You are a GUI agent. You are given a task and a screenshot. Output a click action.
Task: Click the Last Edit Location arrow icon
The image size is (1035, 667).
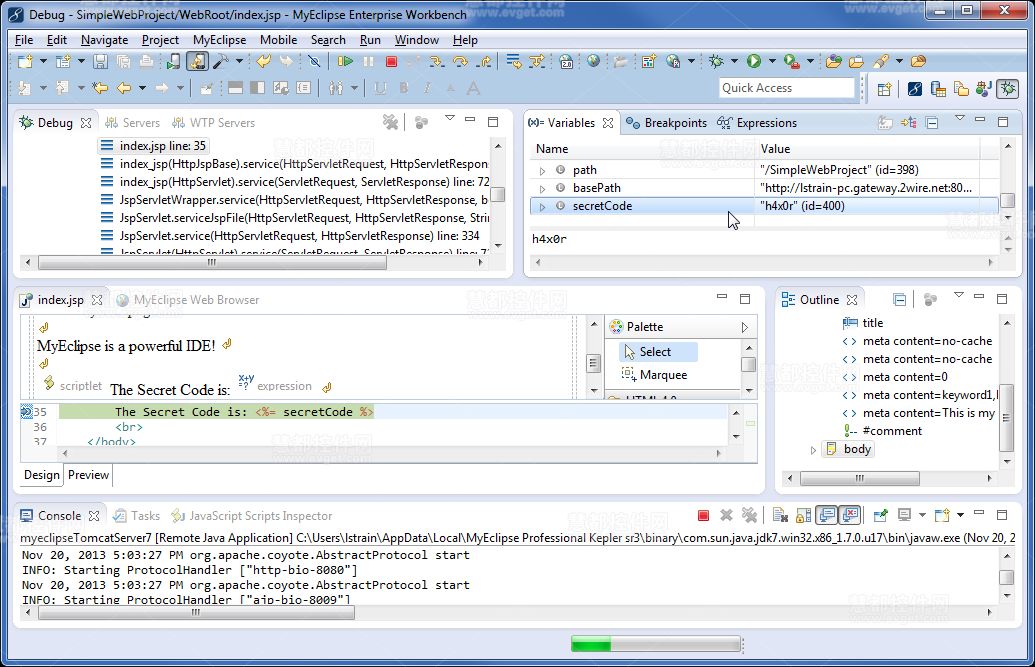click(x=100, y=88)
